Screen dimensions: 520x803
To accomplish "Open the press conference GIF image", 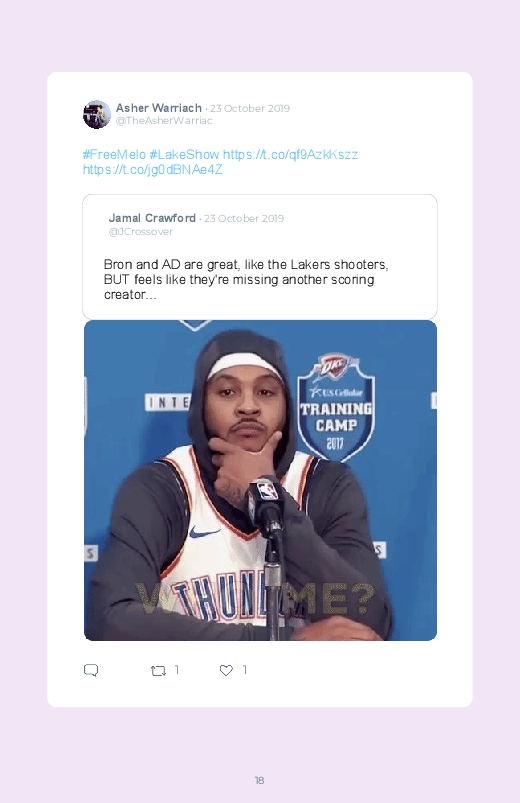I will tap(260, 480).
